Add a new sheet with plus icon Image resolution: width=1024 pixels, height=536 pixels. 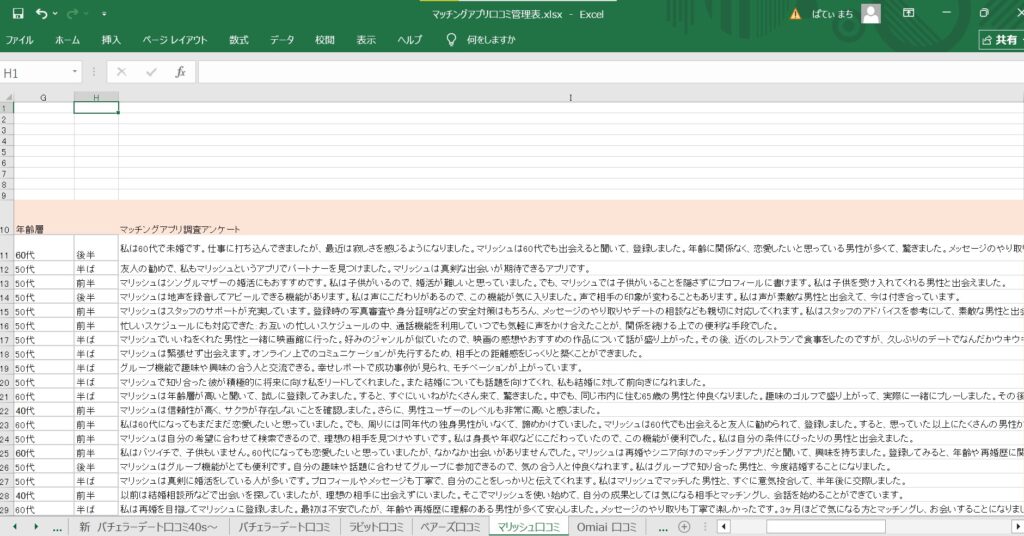point(684,527)
